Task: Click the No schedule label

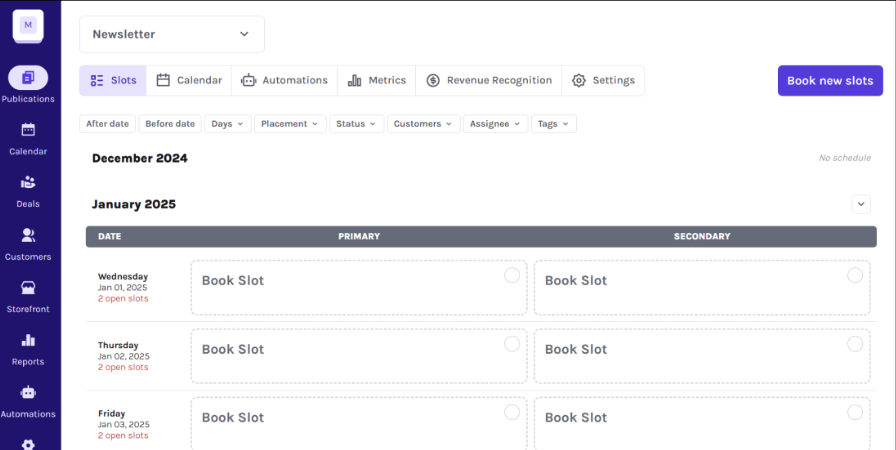Action: 845,158
